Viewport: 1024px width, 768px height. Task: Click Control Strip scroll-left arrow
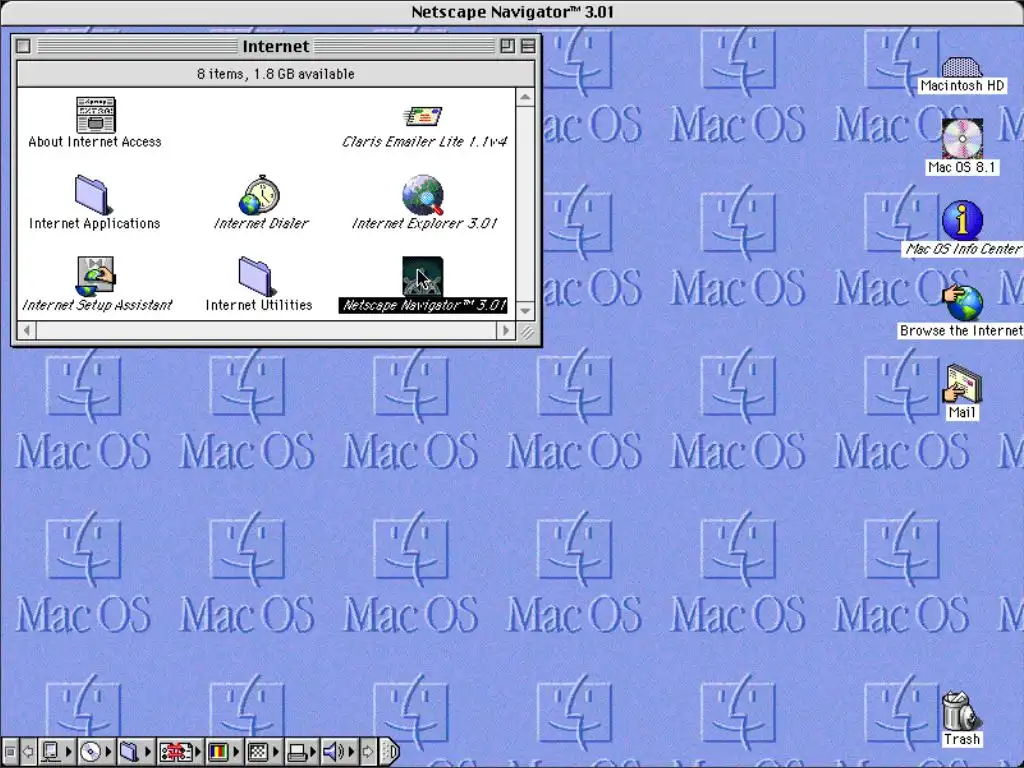pos(28,752)
